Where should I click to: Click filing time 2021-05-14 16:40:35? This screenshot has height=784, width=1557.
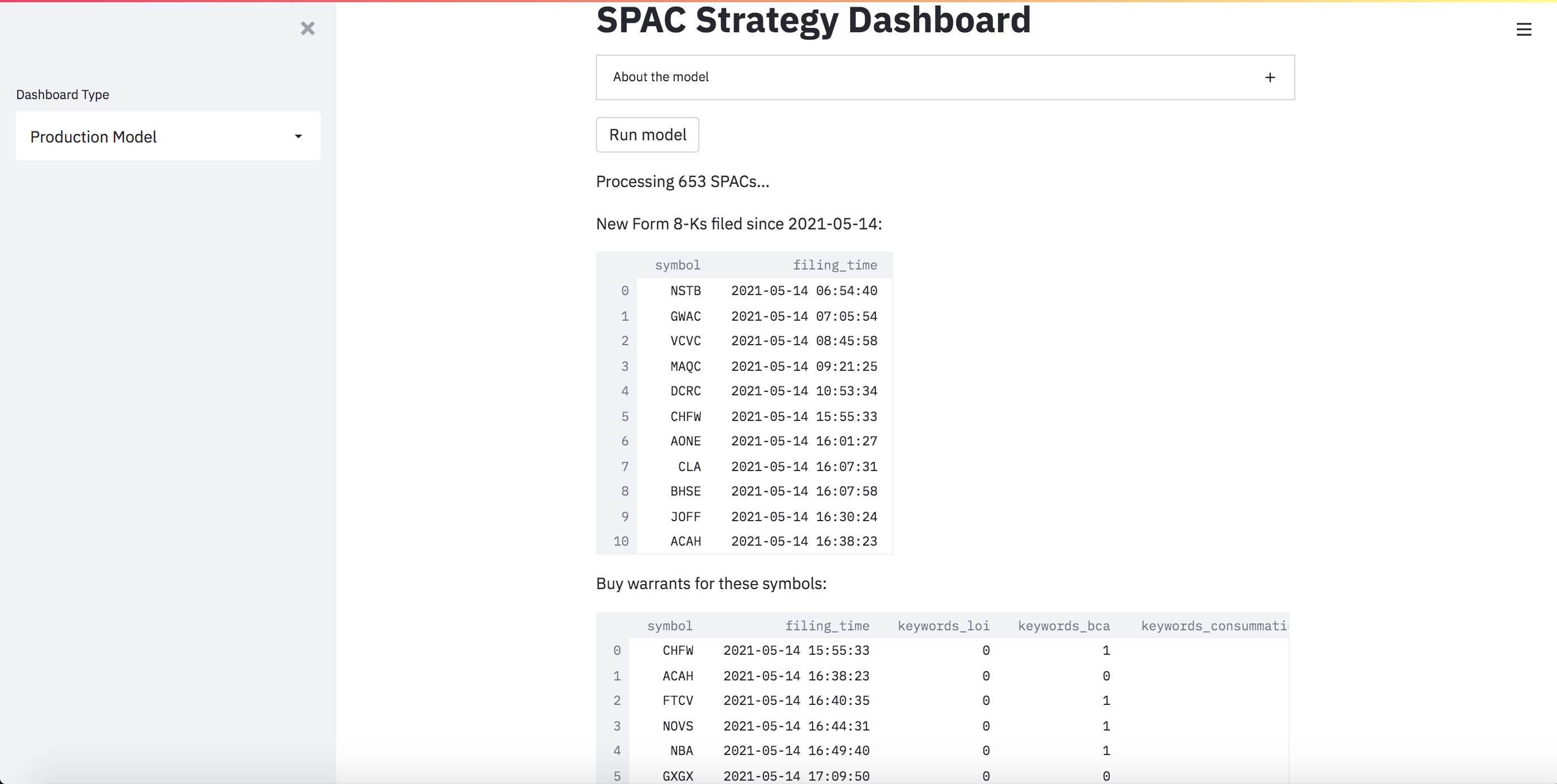(x=796, y=700)
